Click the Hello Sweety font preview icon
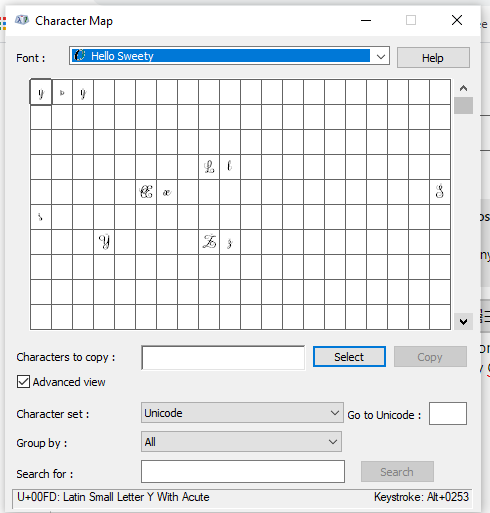 click(x=79, y=55)
